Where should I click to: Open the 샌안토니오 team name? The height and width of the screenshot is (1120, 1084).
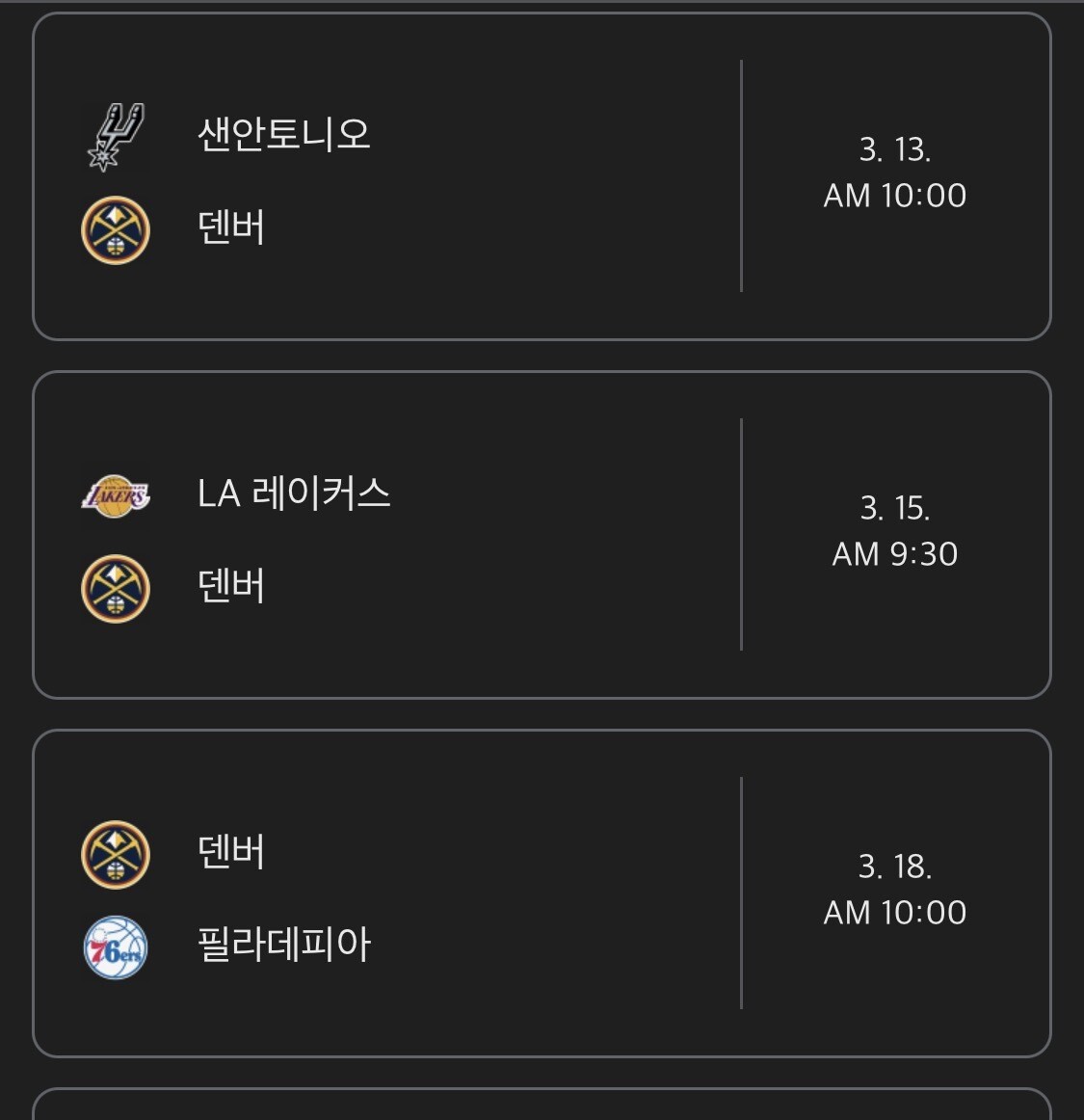point(283,134)
